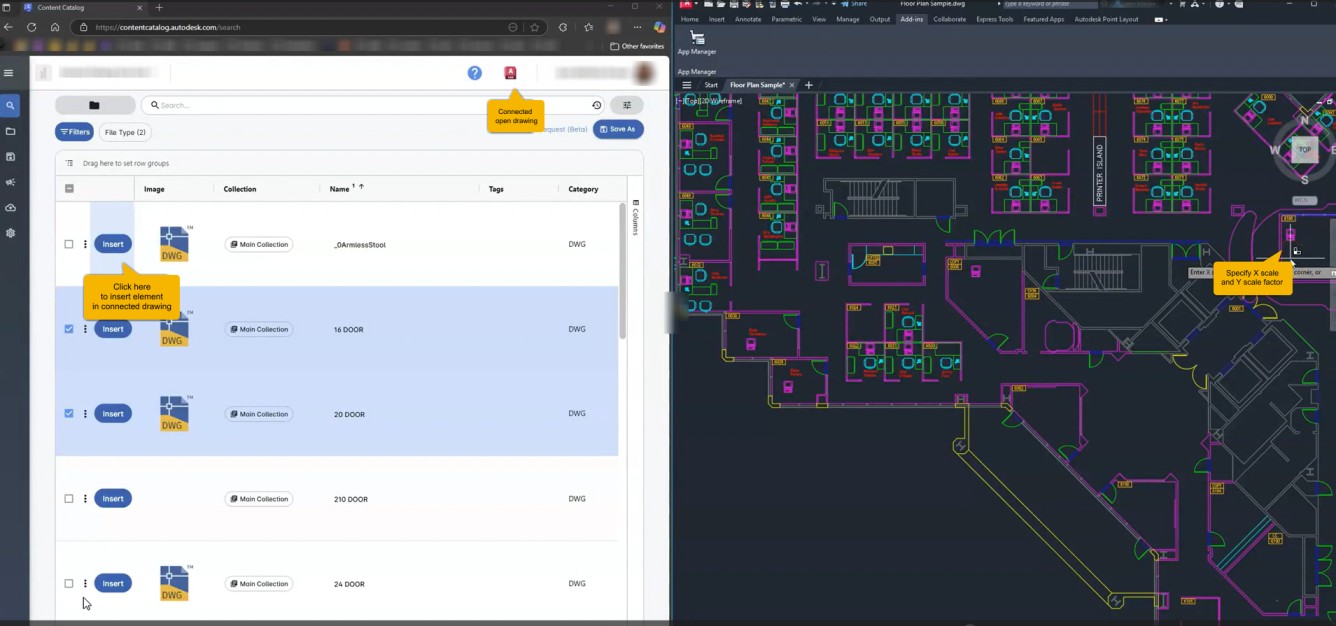This screenshot has height=626, width=1336.
Task: Check the 24 DOOR row checkbox
Action: [69, 583]
